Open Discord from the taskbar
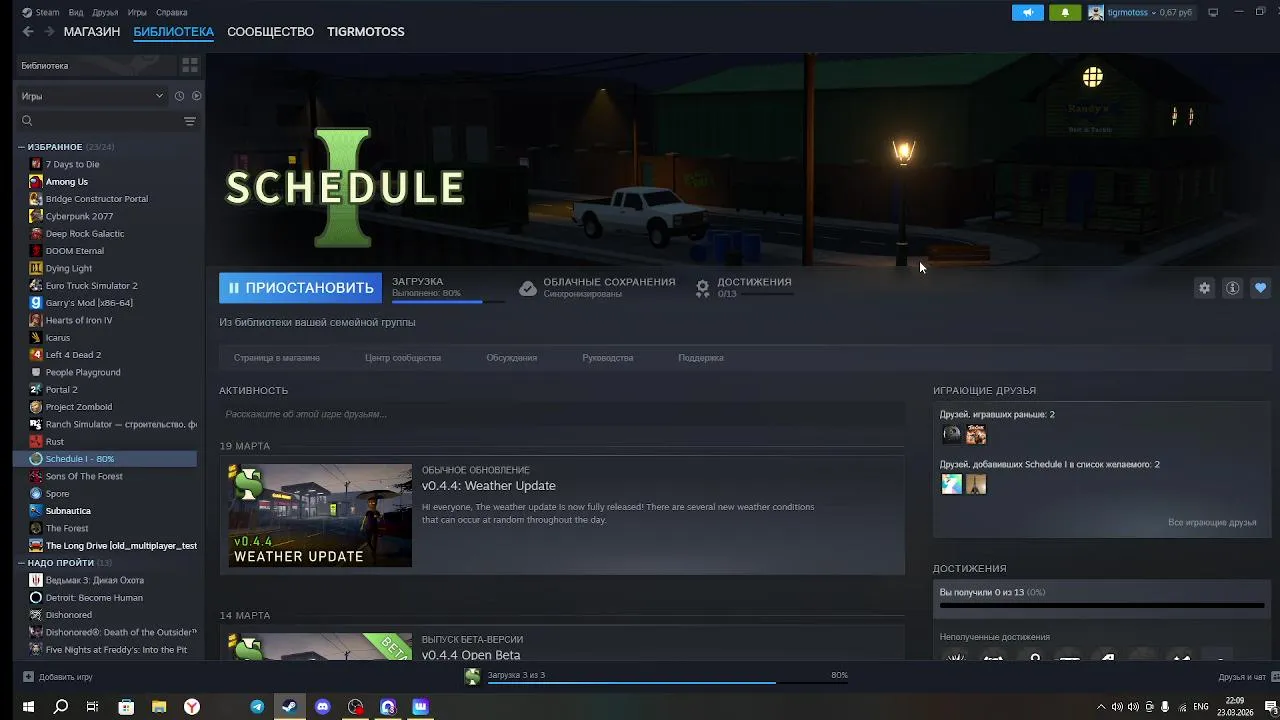1280x720 pixels. 322,707
